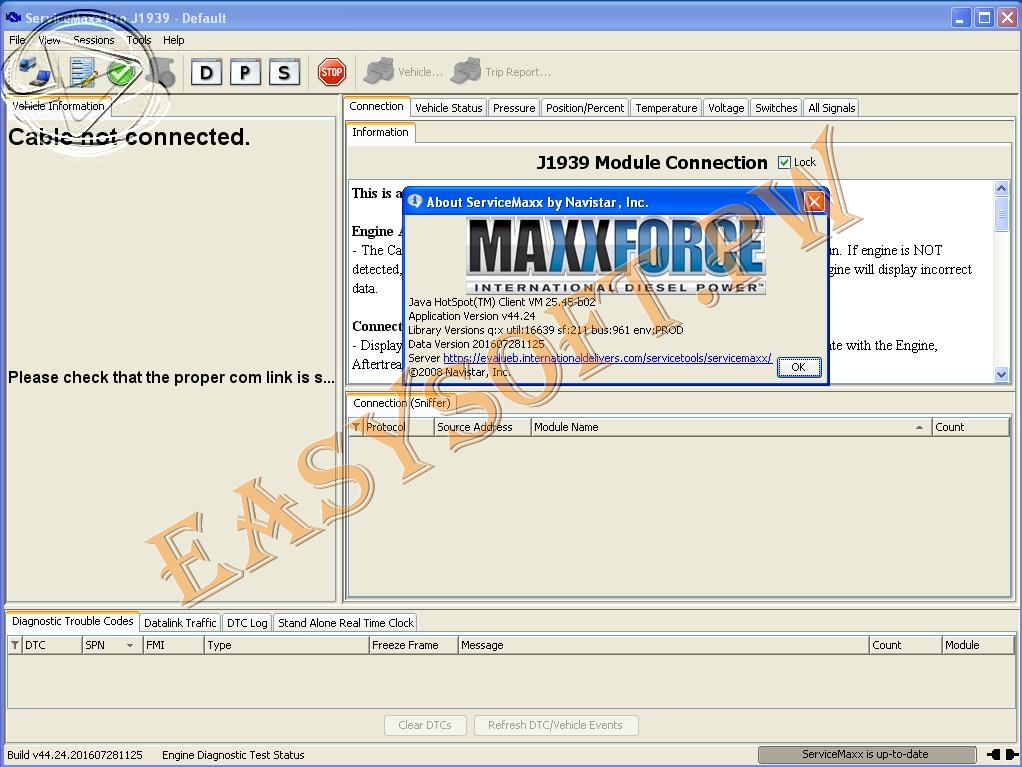Click the filter icon beside DTC column
The image size is (1022, 767).
15,645
